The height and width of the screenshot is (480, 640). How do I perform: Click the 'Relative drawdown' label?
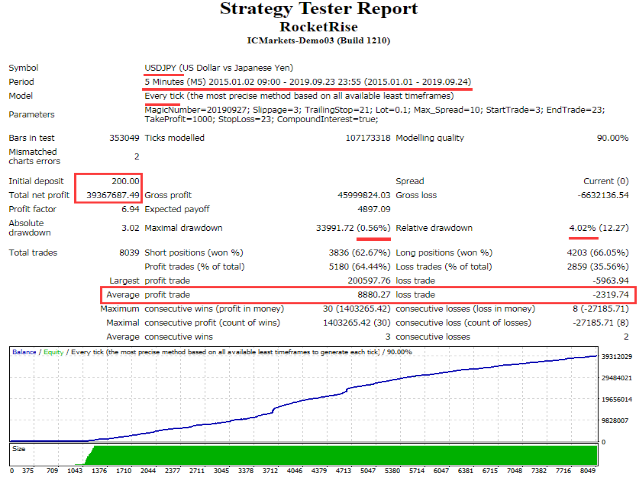click(434, 228)
